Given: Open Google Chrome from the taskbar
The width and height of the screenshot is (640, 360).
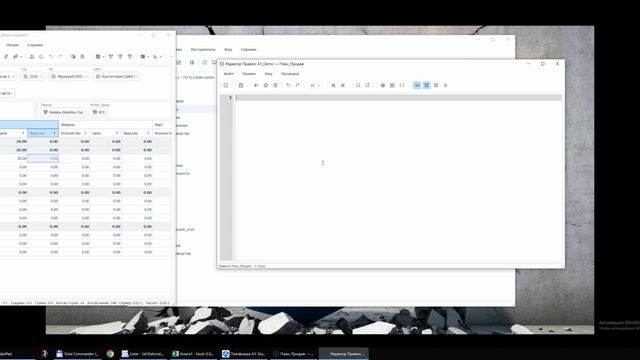Looking at the screenshot, I should click(110, 354).
